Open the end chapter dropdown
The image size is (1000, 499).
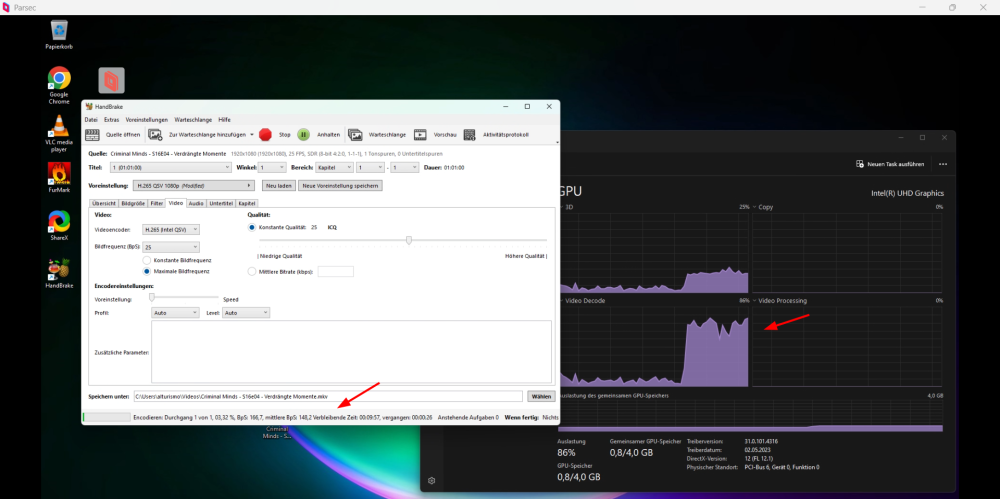[404, 167]
